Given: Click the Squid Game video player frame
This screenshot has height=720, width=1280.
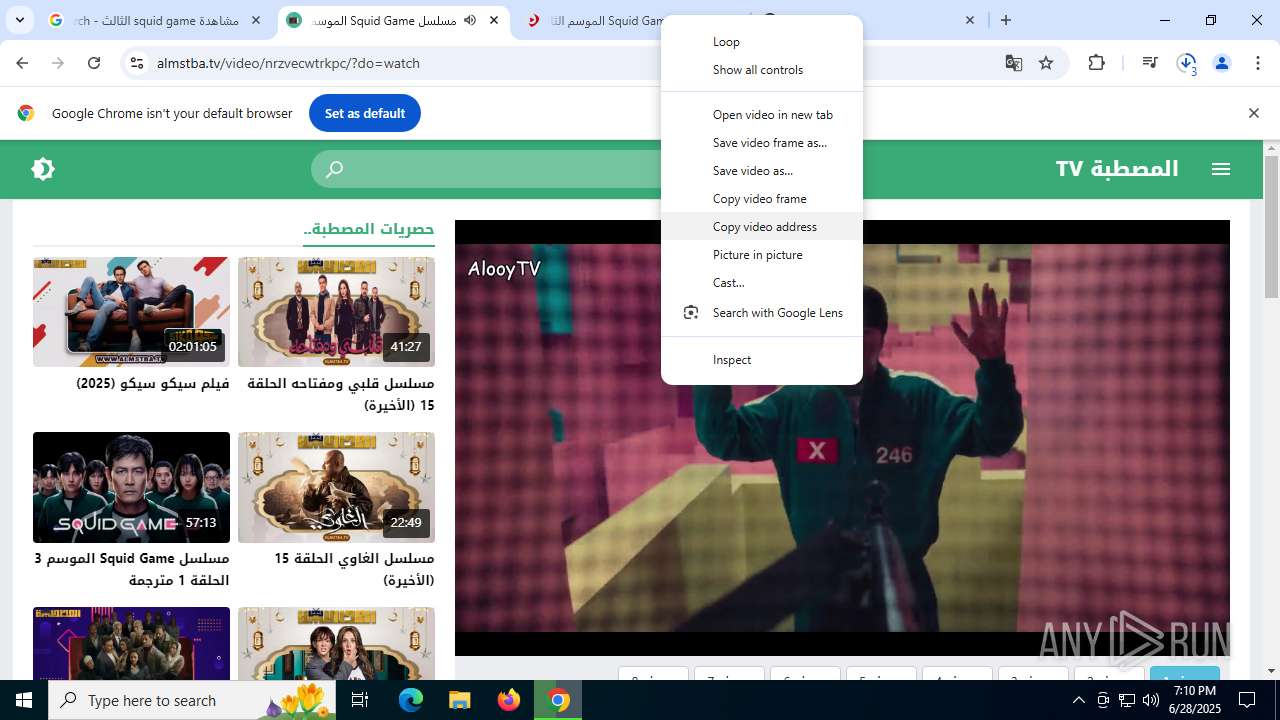Looking at the screenshot, I should point(842,438).
